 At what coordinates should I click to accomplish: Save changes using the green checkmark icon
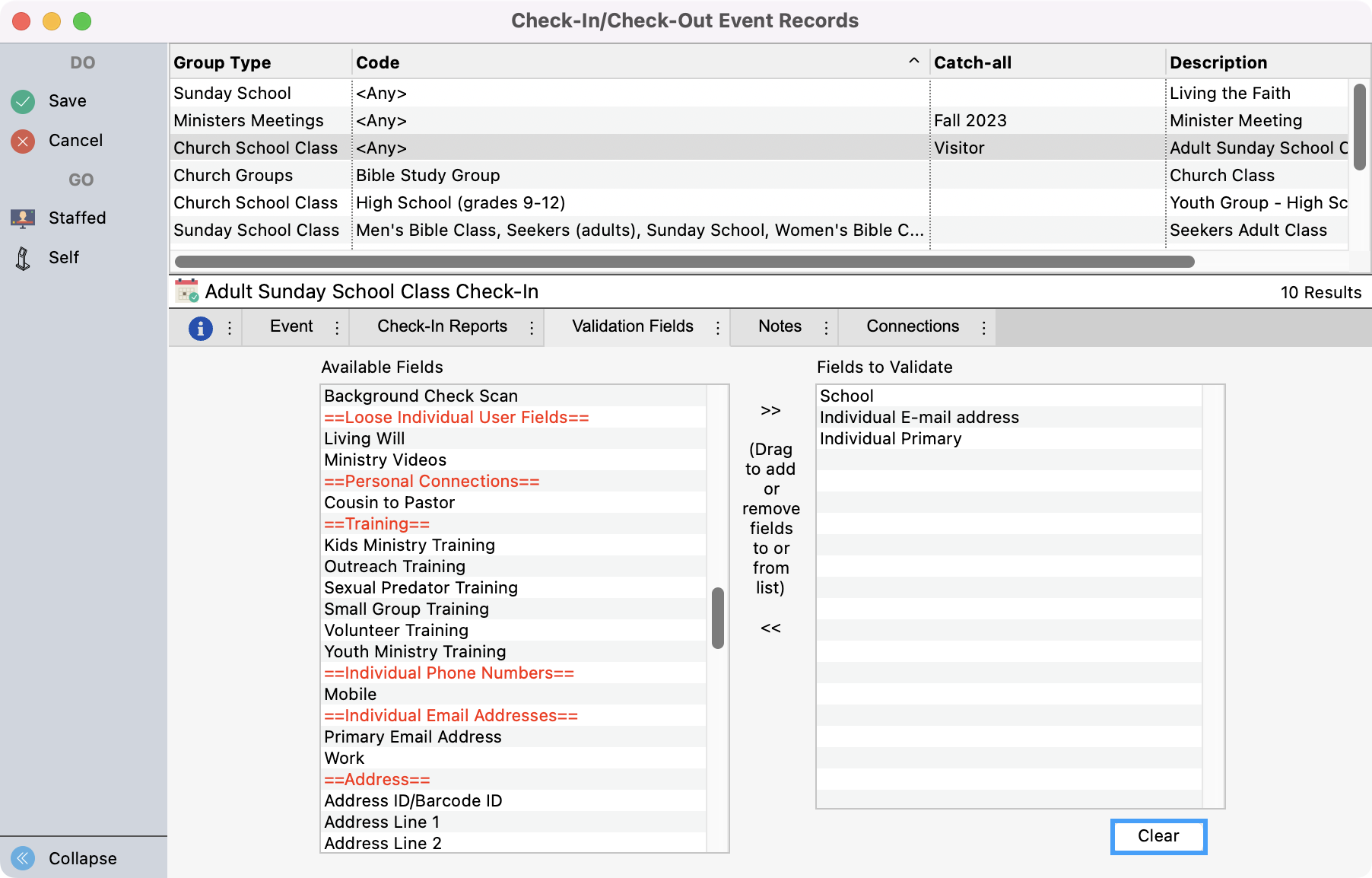tap(23, 100)
